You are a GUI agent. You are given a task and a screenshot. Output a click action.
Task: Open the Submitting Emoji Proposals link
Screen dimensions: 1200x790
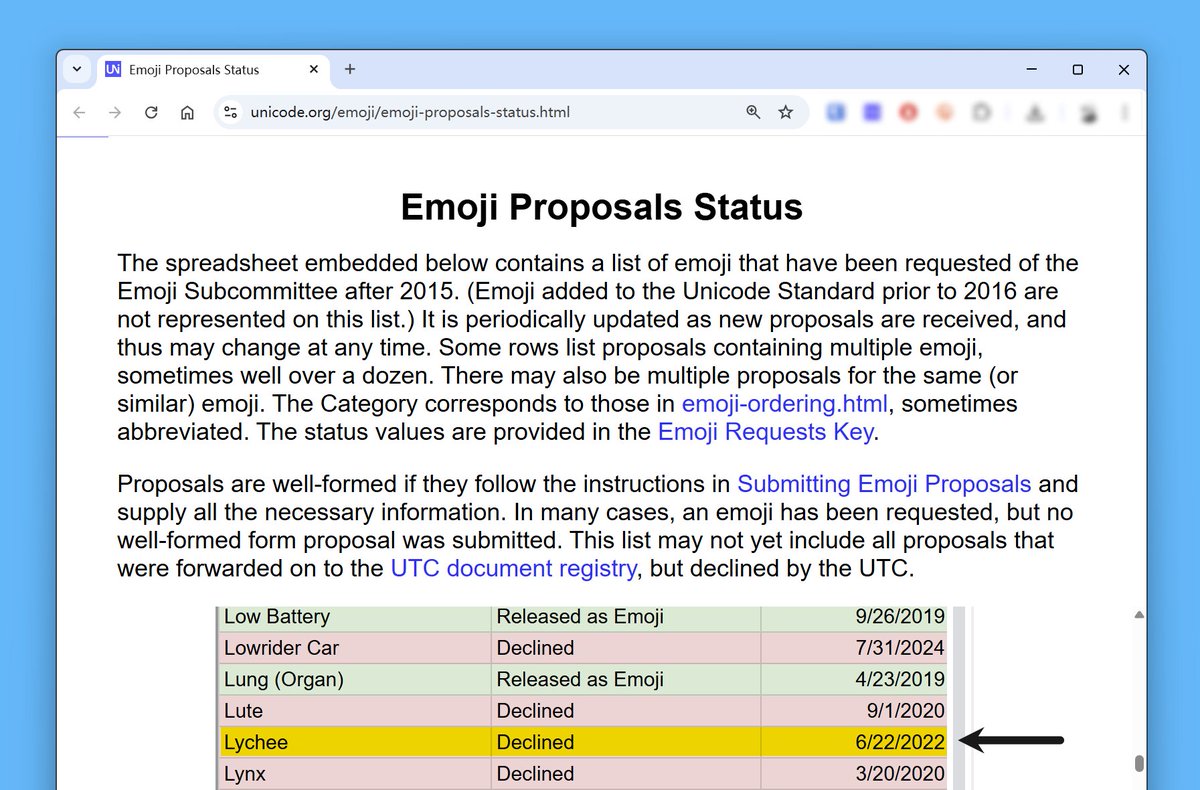[x=884, y=484]
